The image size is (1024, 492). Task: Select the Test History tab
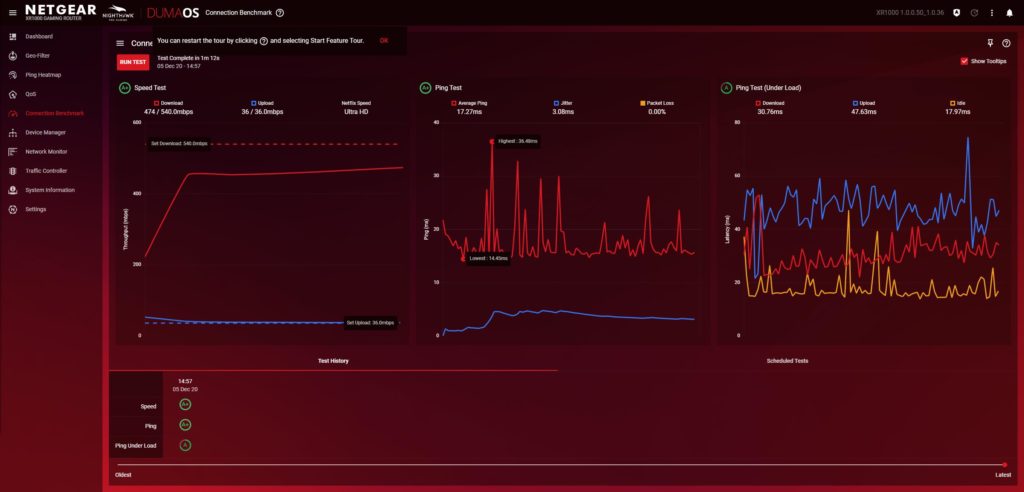(x=333, y=360)
